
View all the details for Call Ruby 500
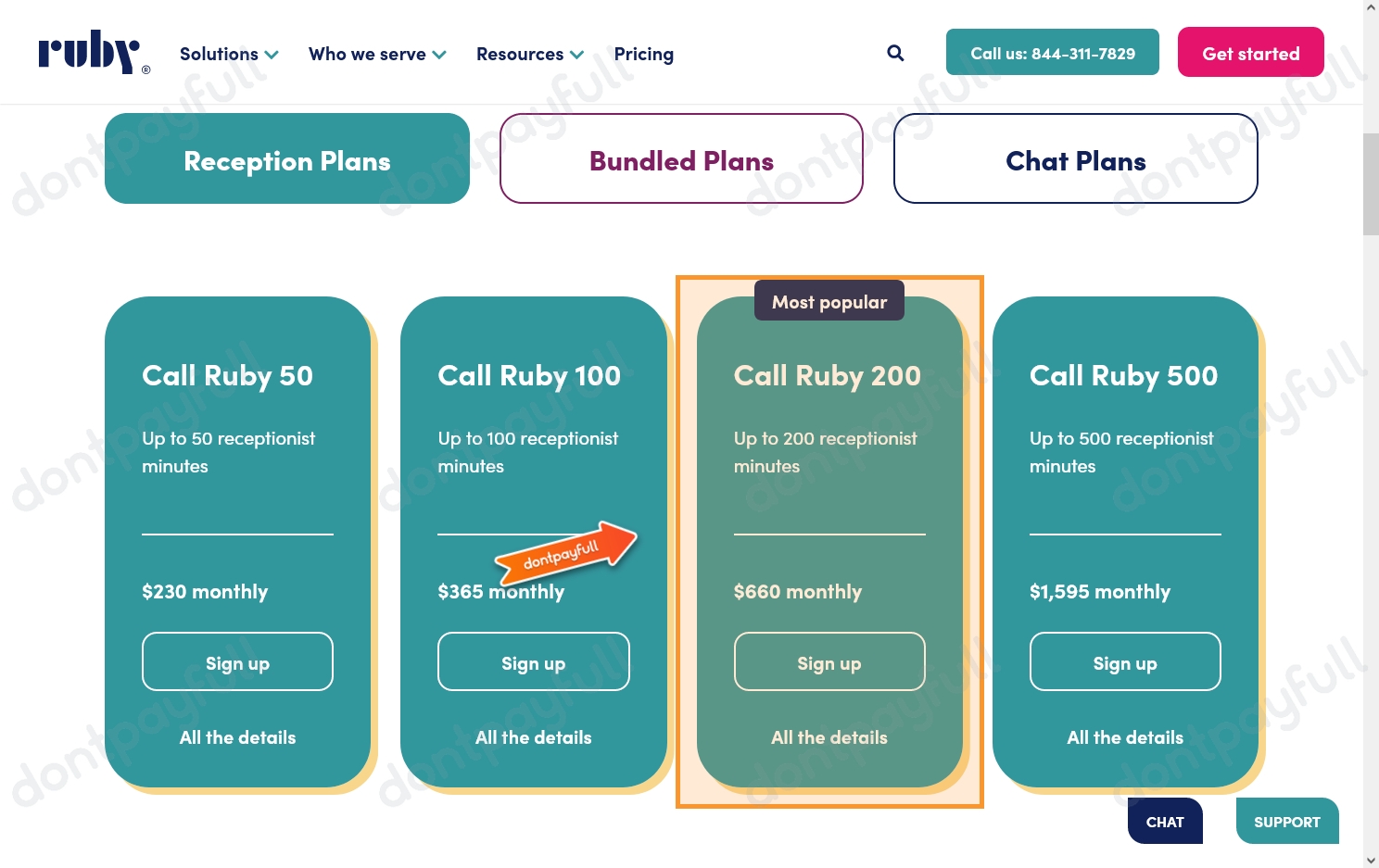(x=1124, y=736)
